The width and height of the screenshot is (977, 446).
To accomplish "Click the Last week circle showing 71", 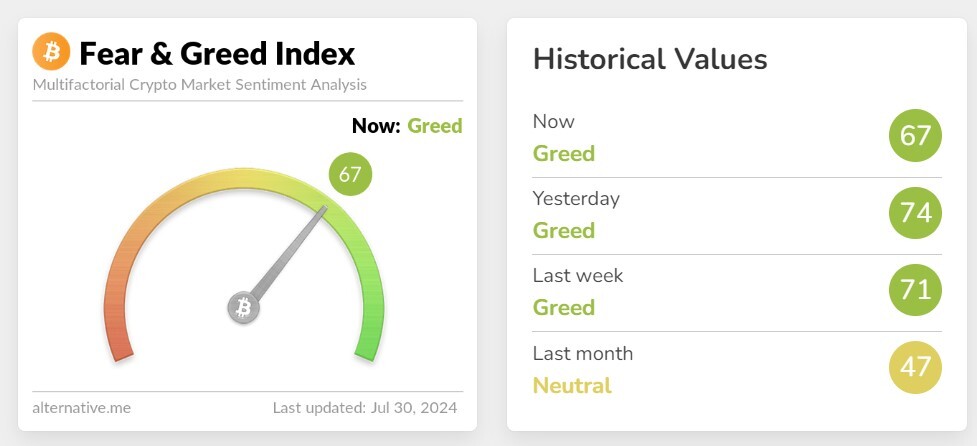I will [x=915, y=290].
